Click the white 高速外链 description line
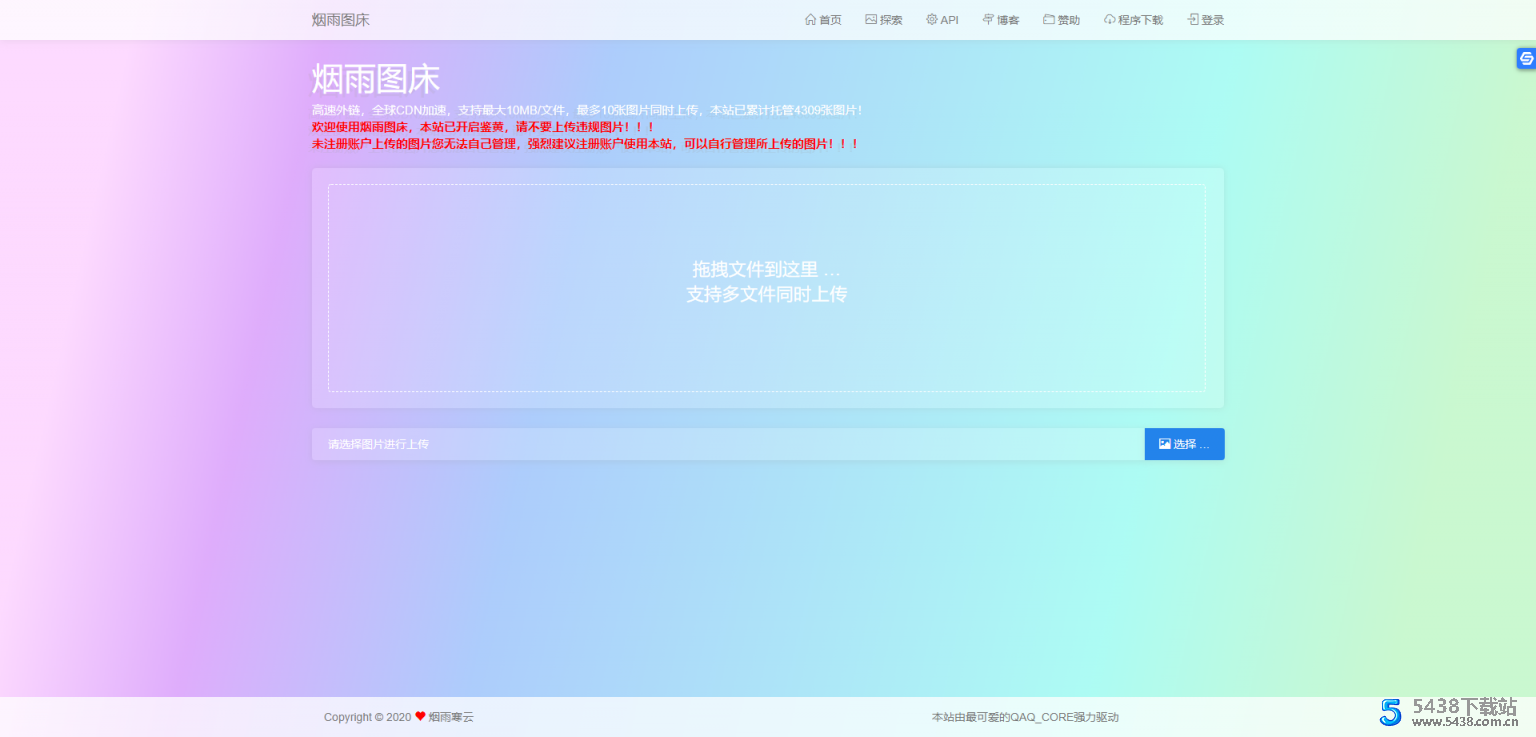 (x=587, y=110)
